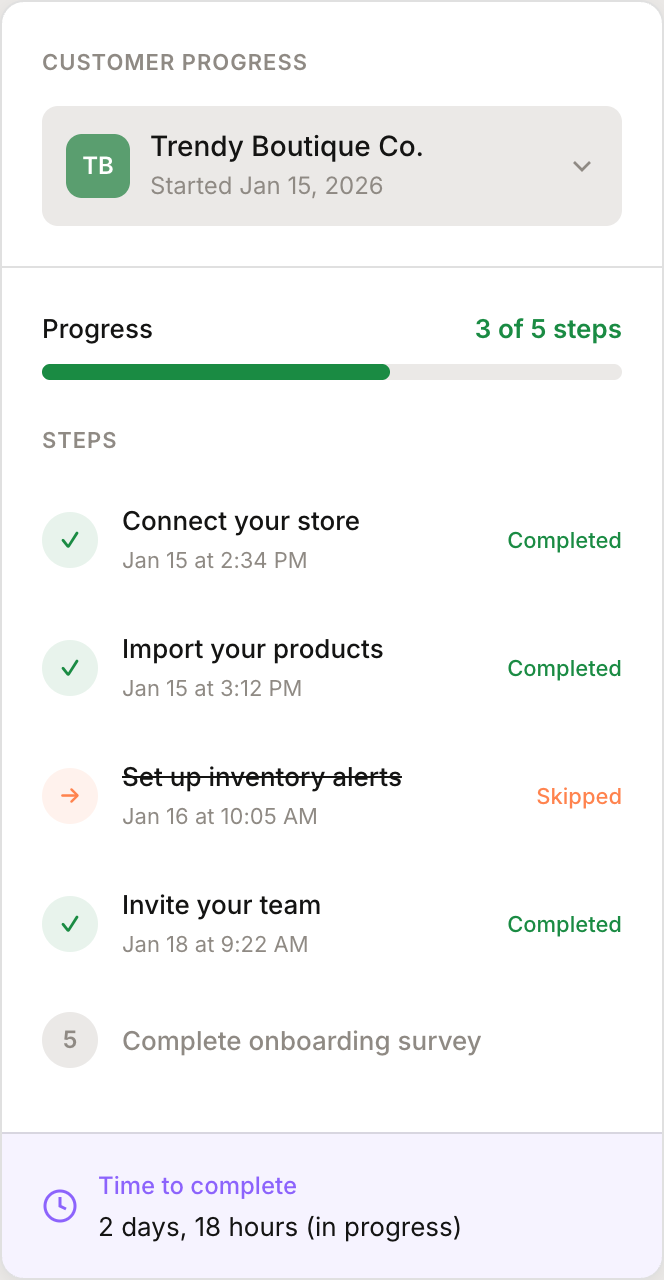
Task: Click the clock icon near Time to complete
Action: pos(60,1206)
